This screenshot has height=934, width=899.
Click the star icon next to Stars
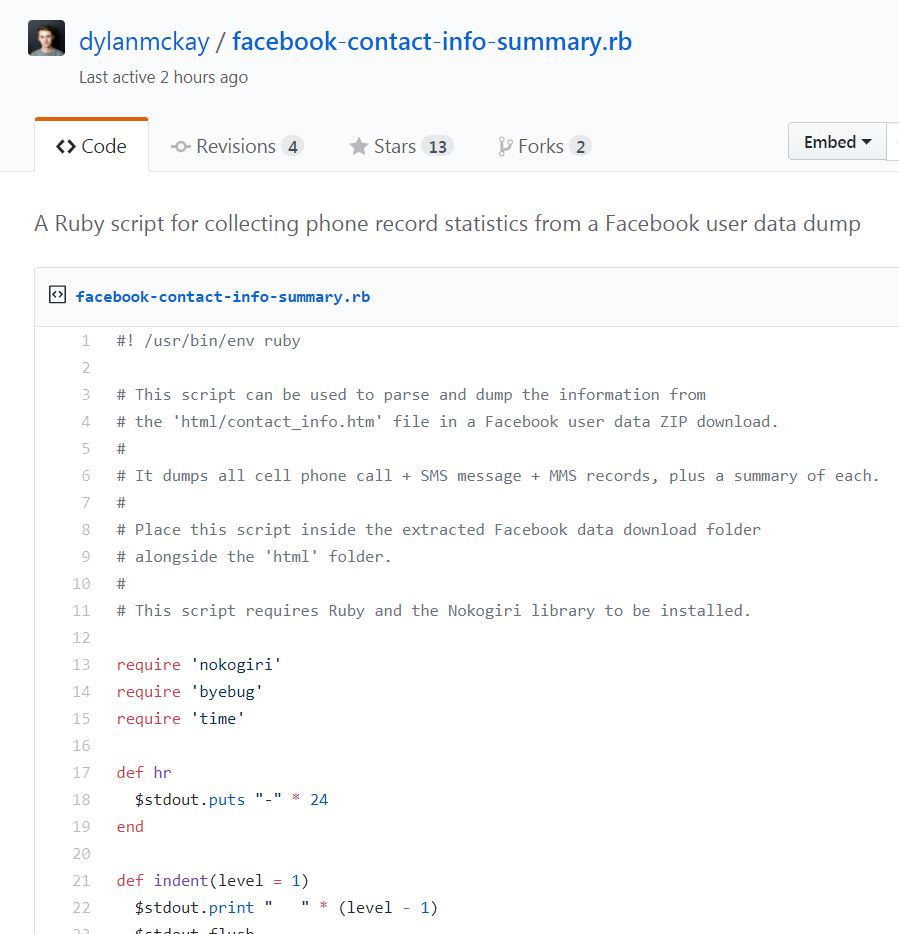(x=359, y=147)
